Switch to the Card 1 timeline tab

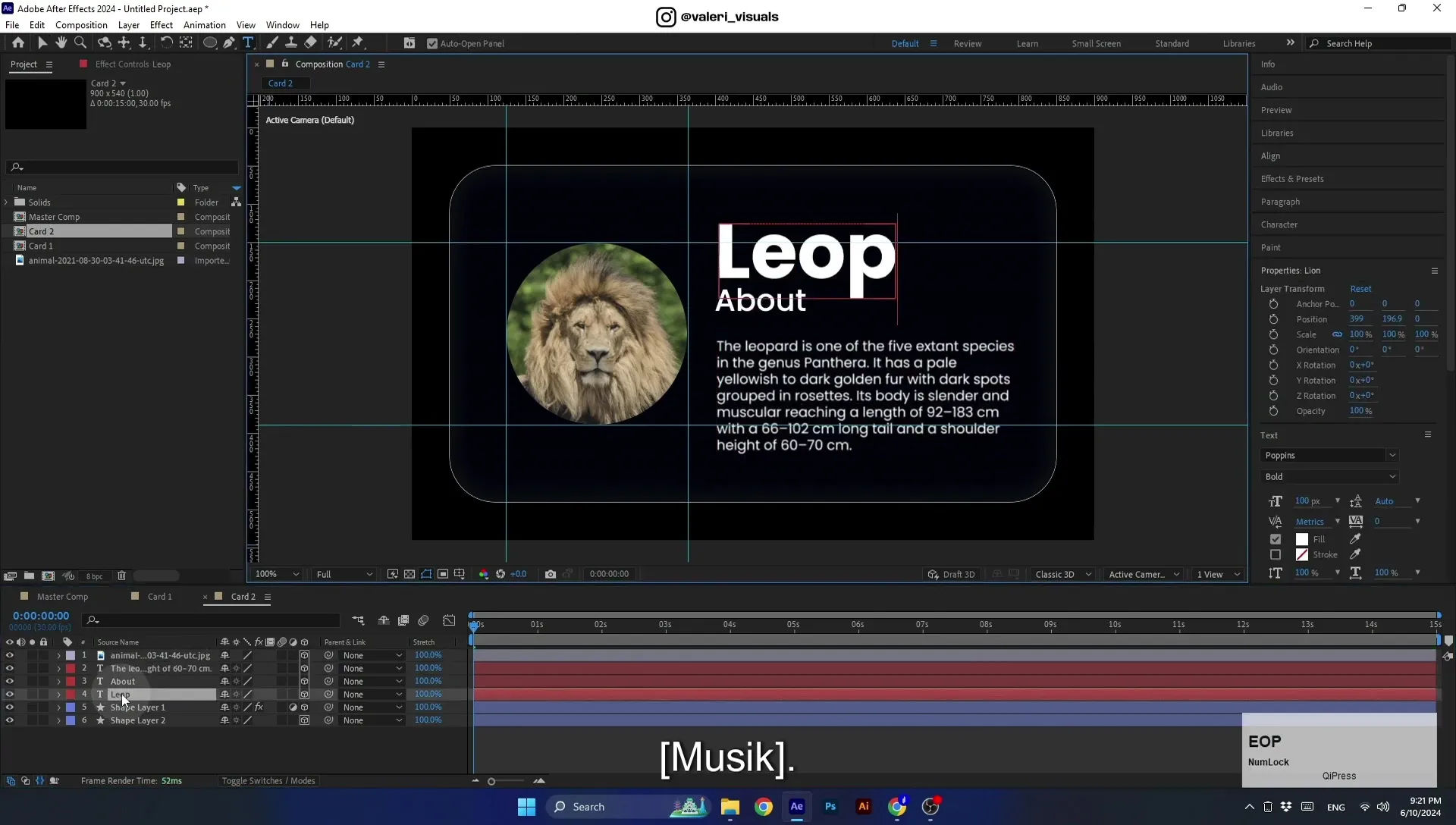pyautogui.click(x=159, y=597)
